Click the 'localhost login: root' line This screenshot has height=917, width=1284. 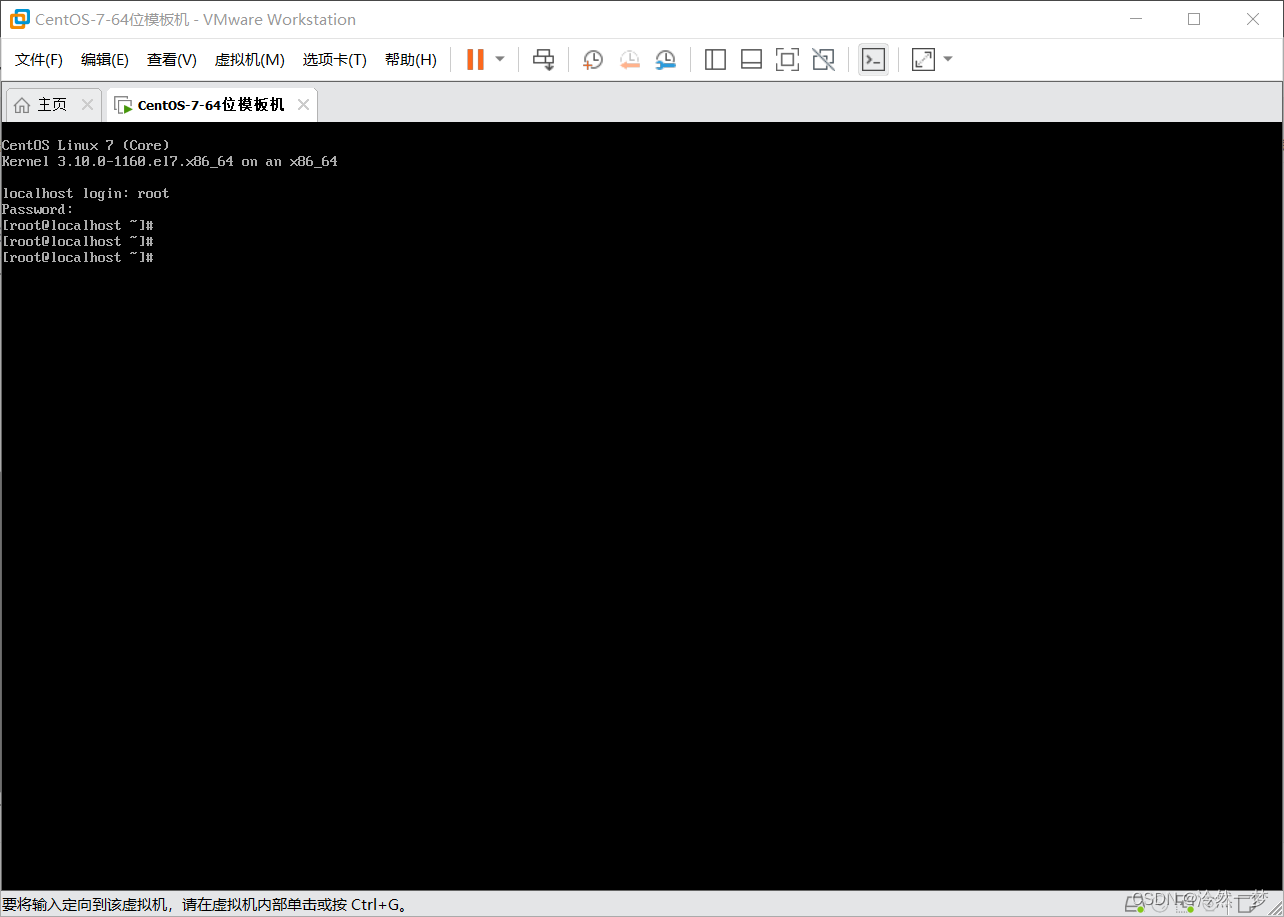point(86,193)
